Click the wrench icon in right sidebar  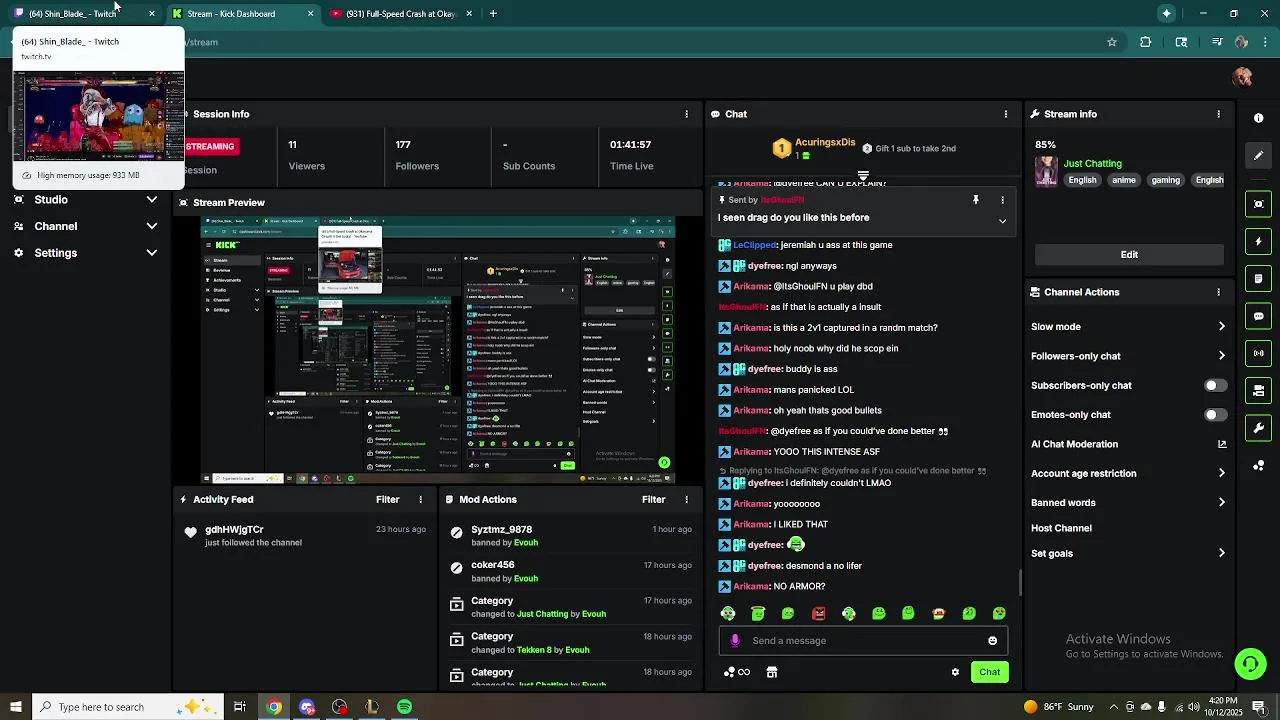coord(1258,428)
